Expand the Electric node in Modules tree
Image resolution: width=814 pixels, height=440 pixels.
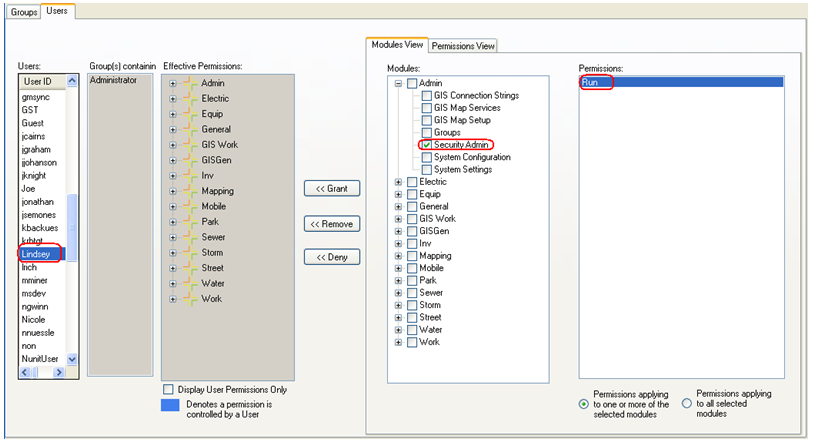[399, 182]
